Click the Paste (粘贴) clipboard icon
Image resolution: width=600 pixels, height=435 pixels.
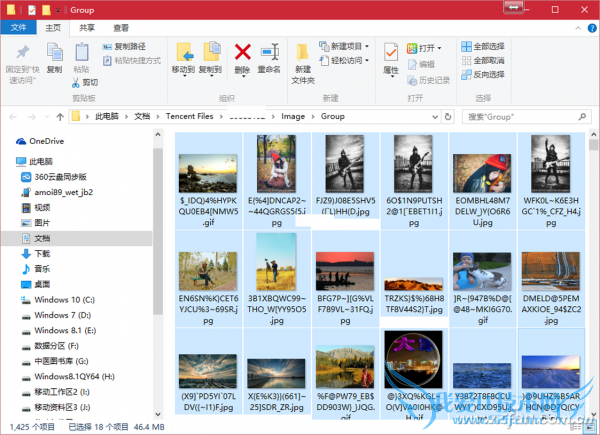click(81, 56)
